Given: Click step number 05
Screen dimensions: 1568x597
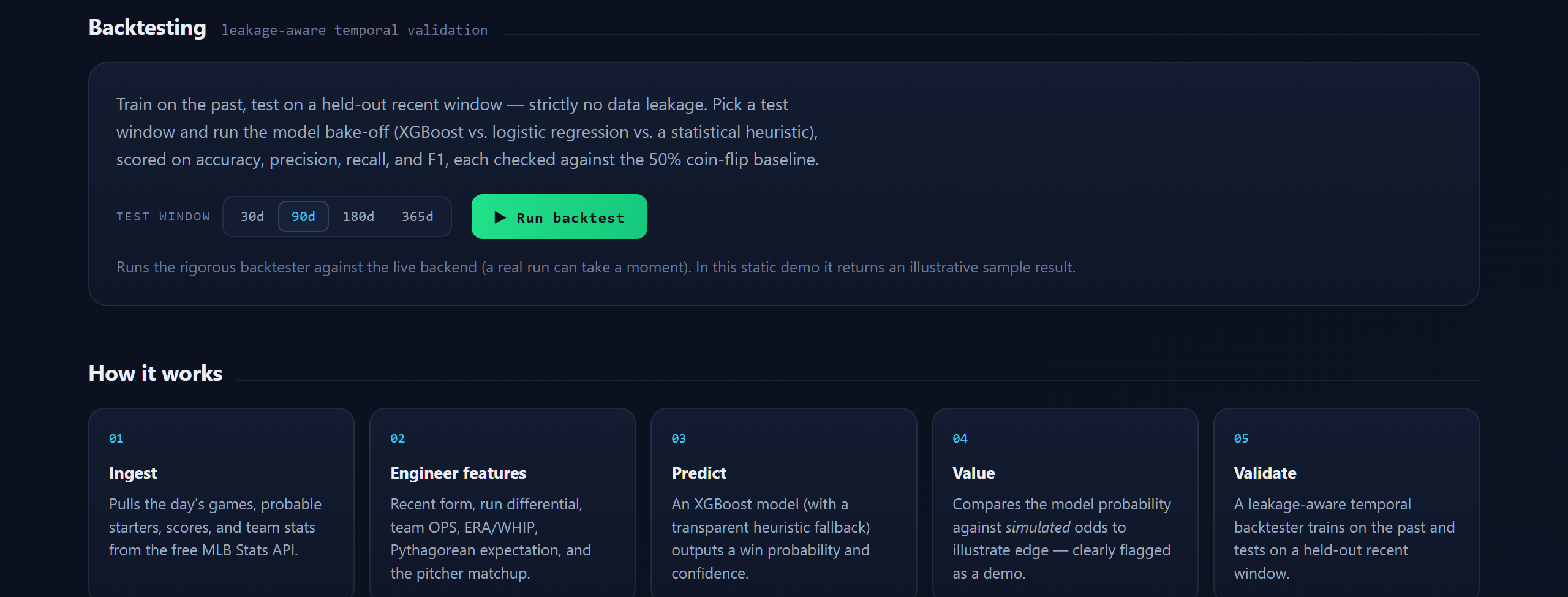Looking at the screenshot, I should pos(1241,439).
